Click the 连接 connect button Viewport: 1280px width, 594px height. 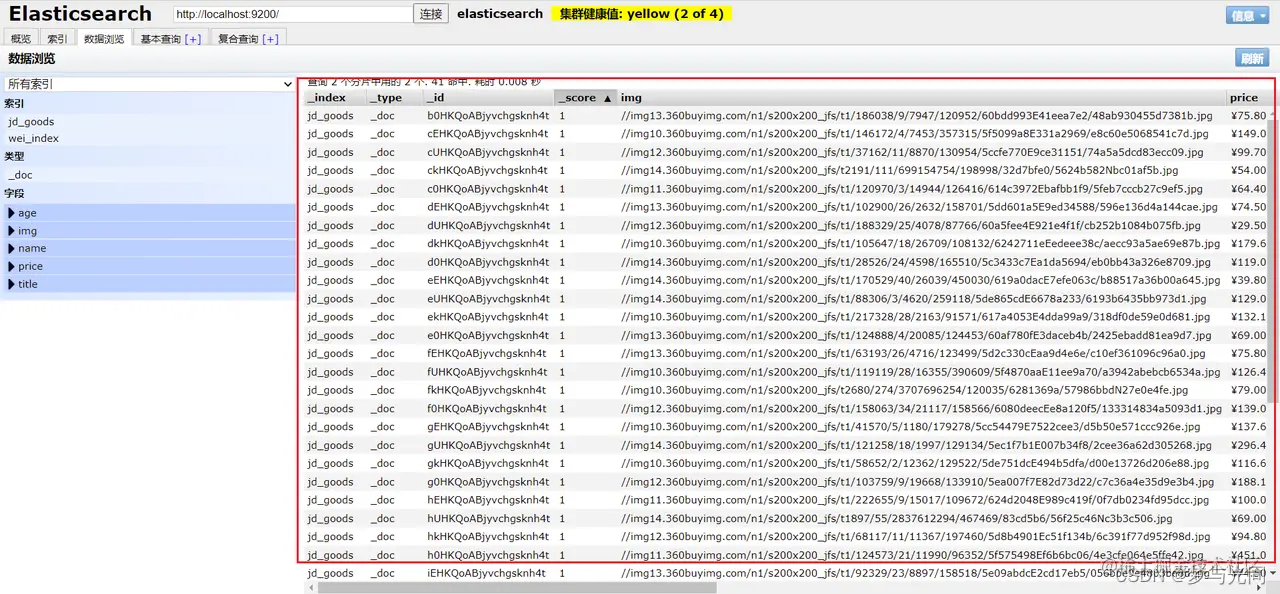coord(431,14)
